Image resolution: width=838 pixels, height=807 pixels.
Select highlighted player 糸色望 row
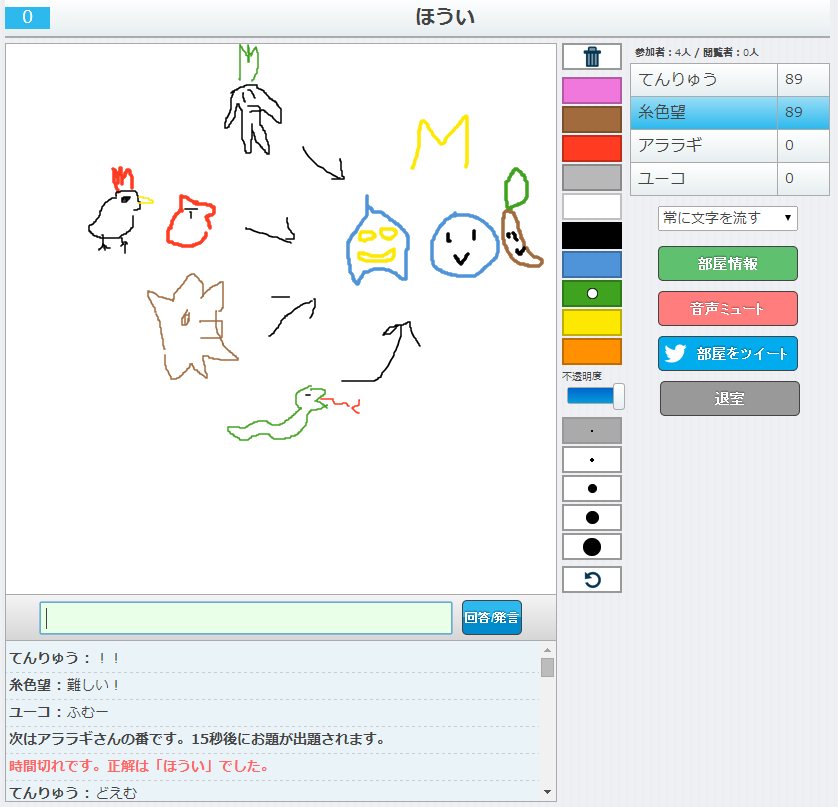[x=730, y=113]
